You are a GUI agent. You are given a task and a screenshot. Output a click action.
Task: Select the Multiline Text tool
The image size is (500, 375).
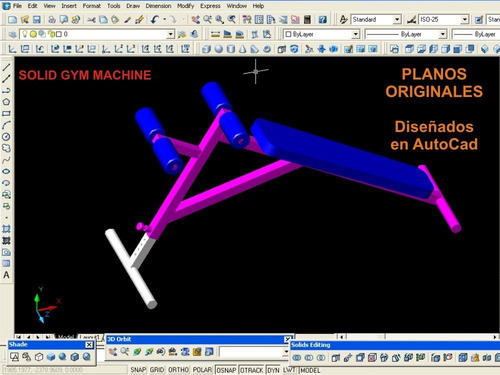[x=6, y=275]
